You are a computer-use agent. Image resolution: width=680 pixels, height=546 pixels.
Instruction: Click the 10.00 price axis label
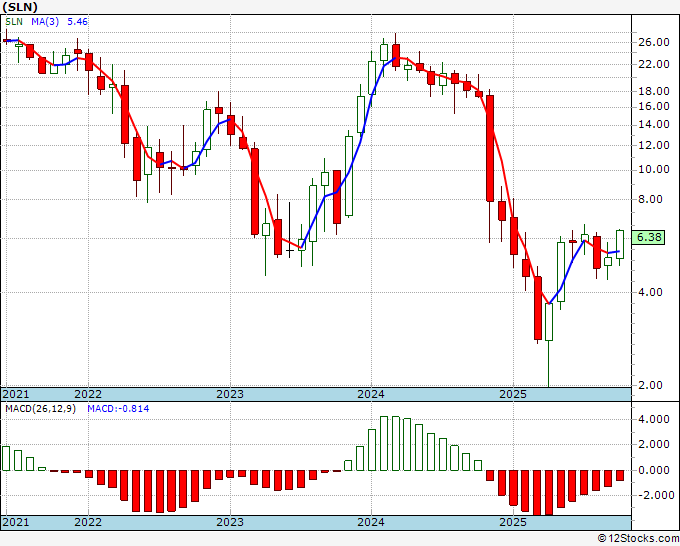654,169
